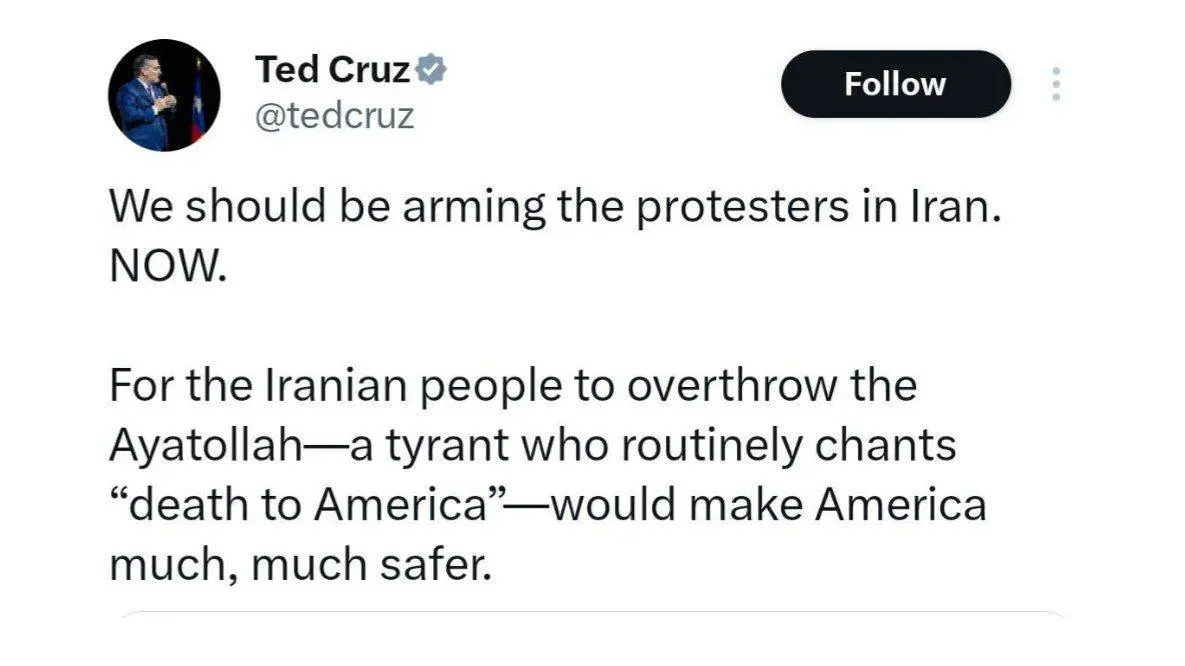
Task: Open the @tedcruz handle link
Action: click(334, 116)
